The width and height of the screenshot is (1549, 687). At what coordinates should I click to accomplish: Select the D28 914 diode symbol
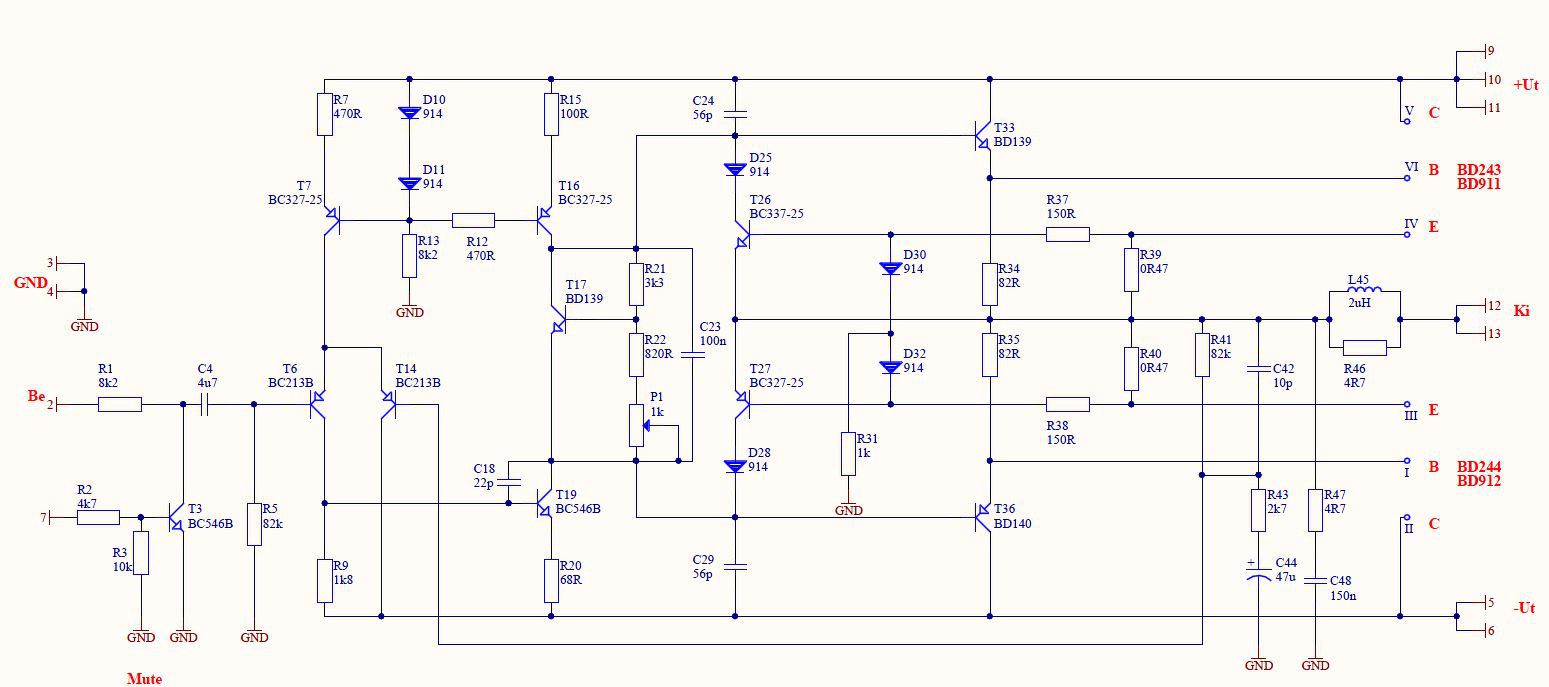(x=735, y=466)
